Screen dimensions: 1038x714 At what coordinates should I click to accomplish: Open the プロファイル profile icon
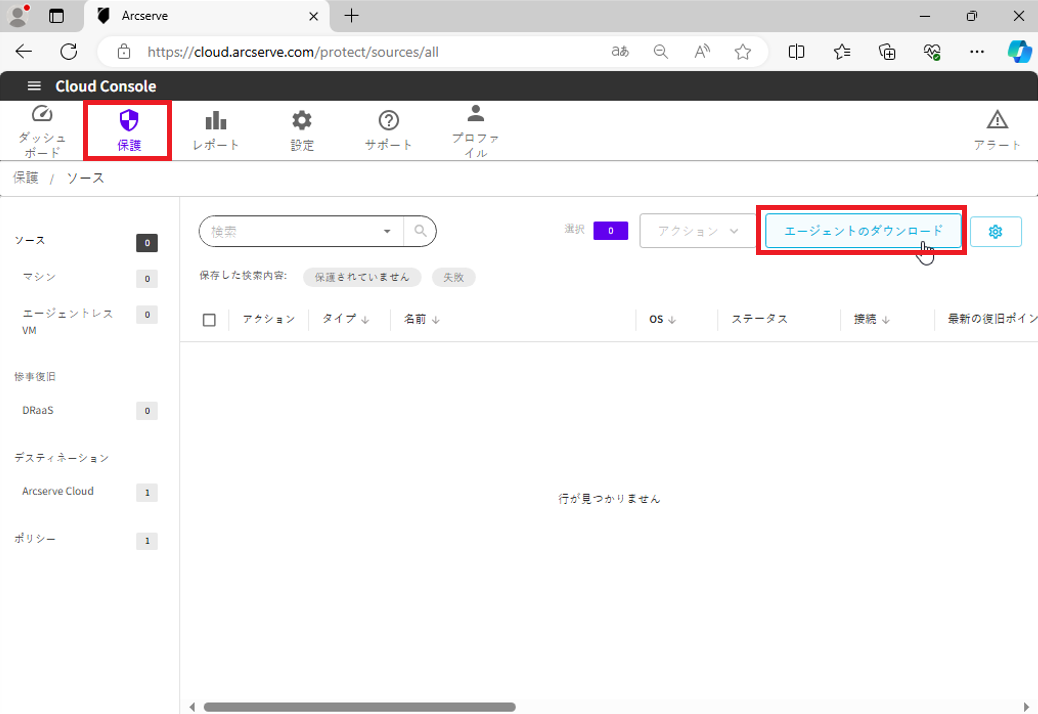(x=476, y=113)
